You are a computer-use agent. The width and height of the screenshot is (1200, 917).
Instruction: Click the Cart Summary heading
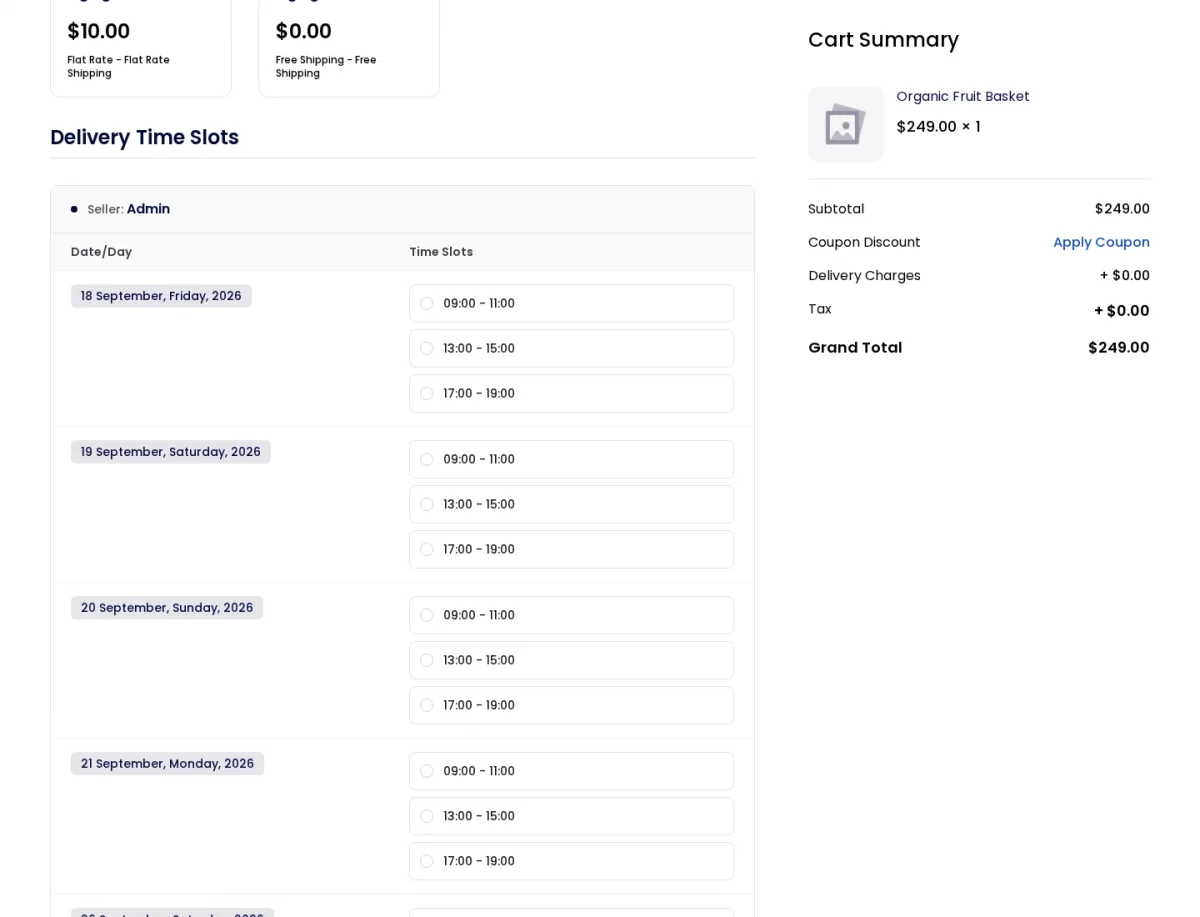[x=883, y=40]
